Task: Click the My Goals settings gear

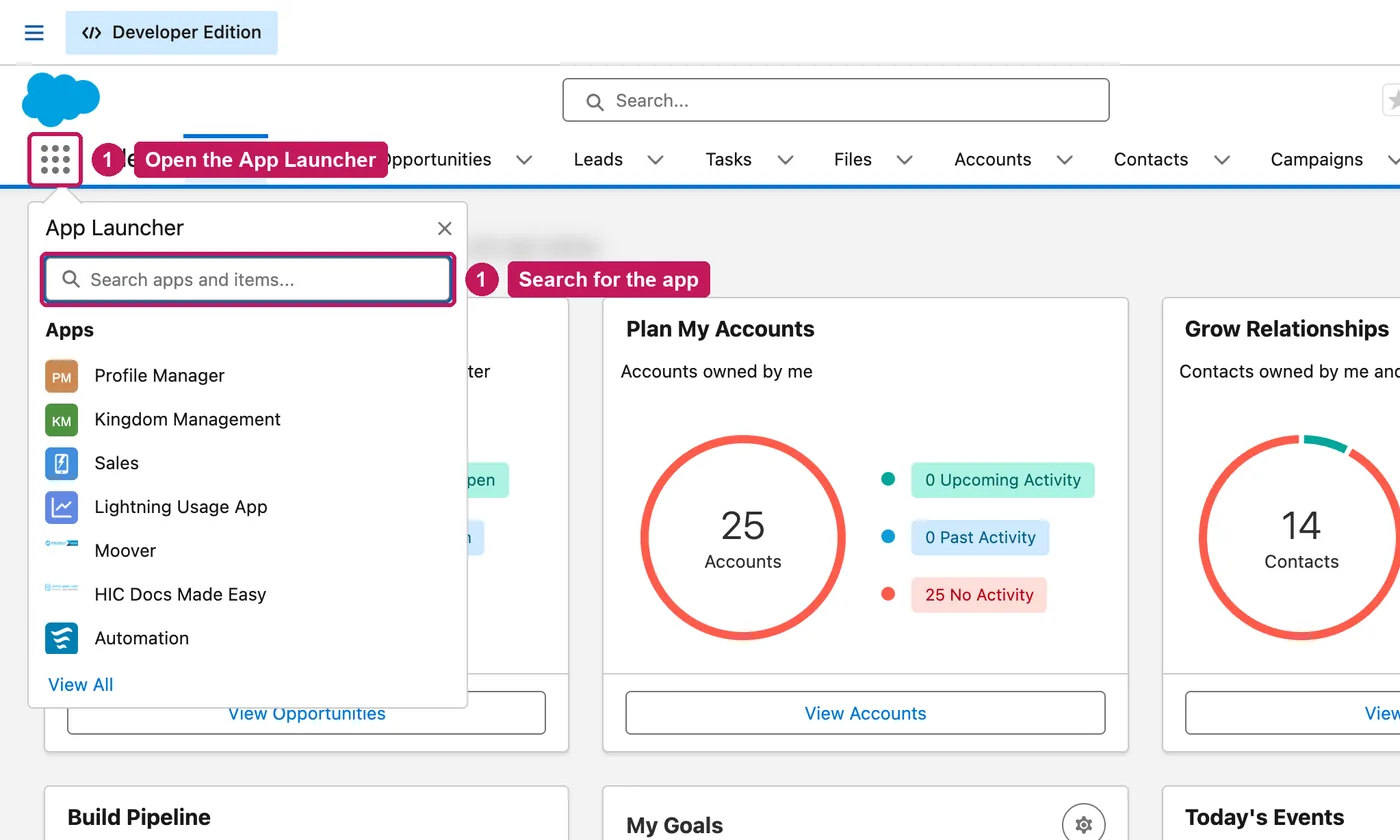Action: pos(1083,825)
